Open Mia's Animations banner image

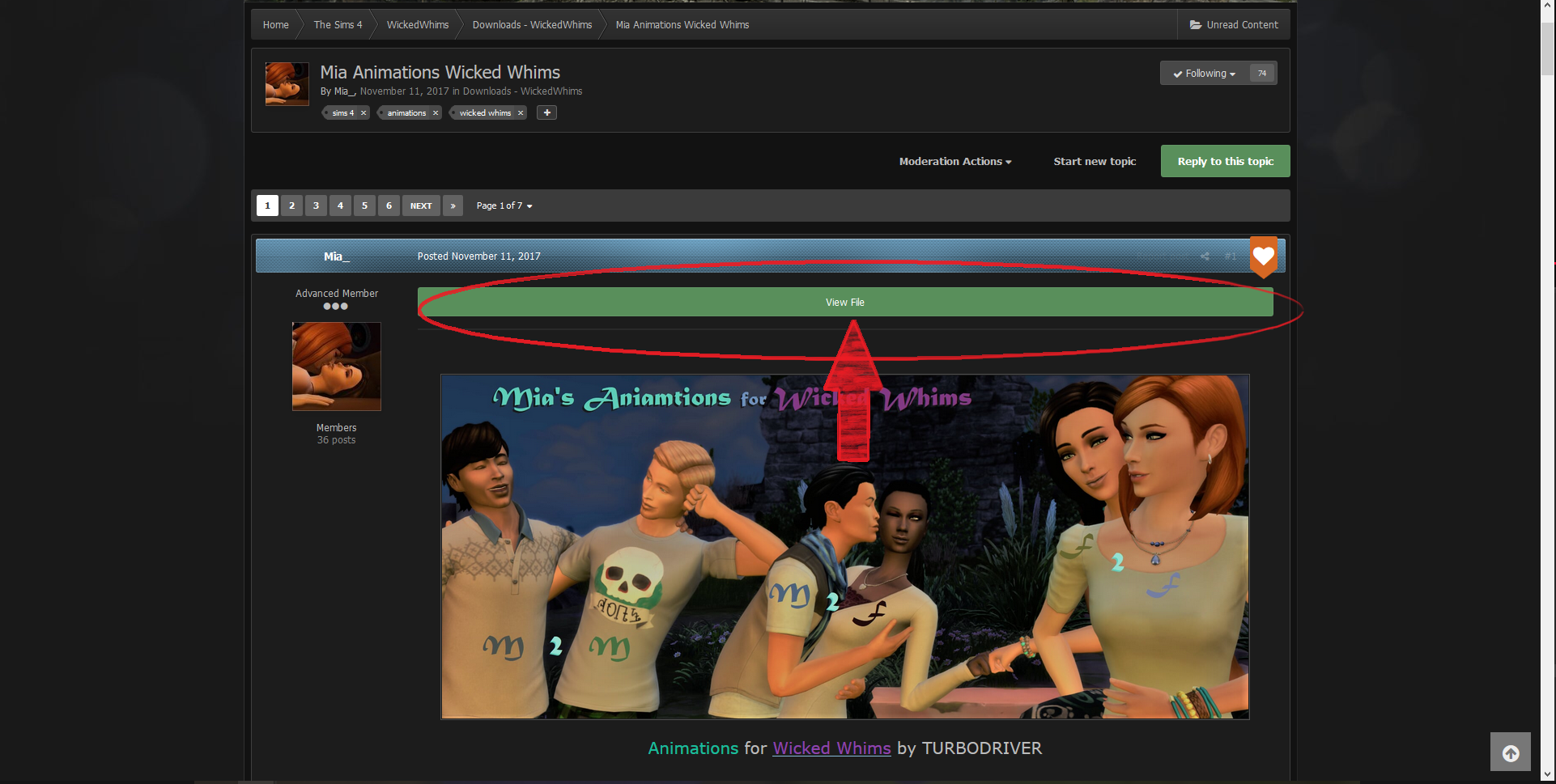(x=845, y=547)
